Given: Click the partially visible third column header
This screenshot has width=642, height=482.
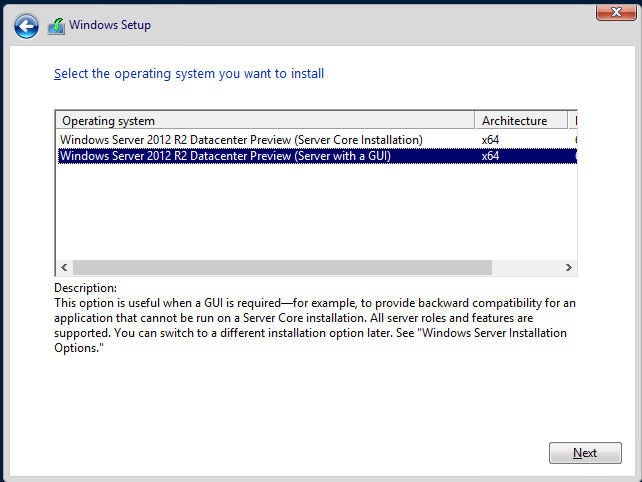Looking at the screenshot, I should 574,121.
